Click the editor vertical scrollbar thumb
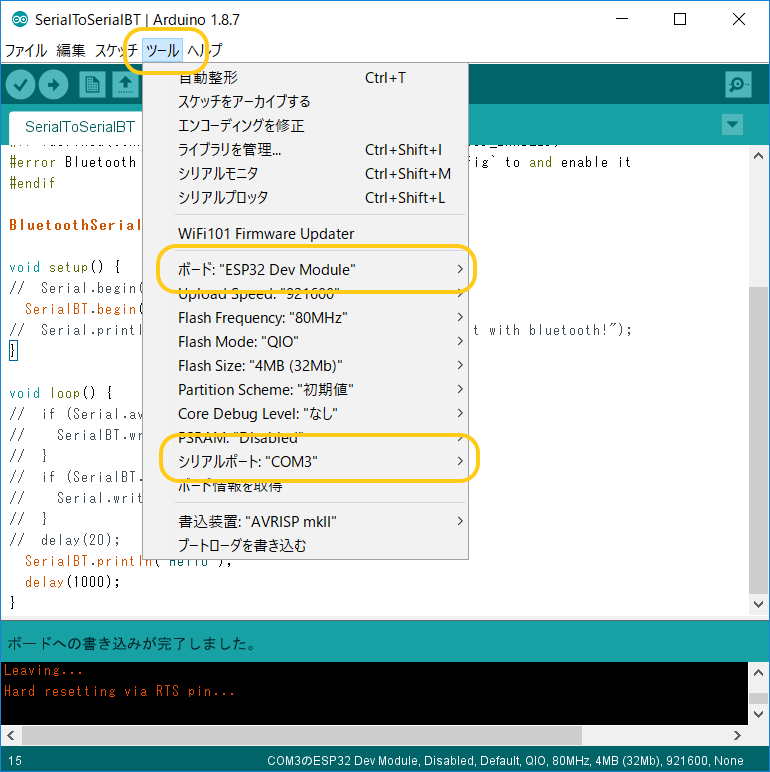770x772 pixels. [x=758, y=441]
